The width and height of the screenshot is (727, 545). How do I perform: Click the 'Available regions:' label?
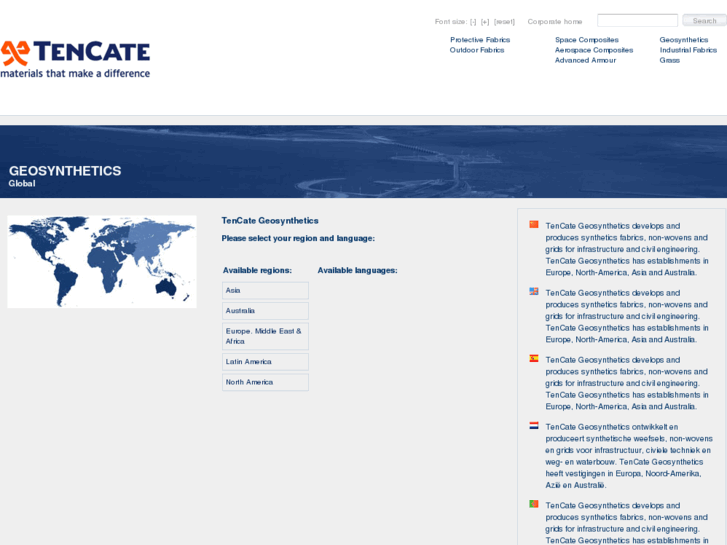(257, 270)
